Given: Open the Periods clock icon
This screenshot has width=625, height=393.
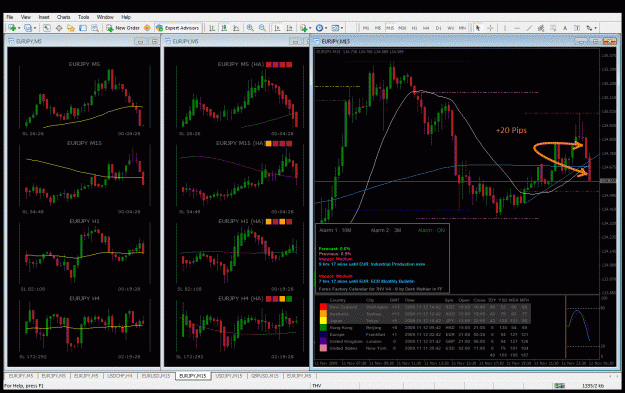Looking at the screenshot, I should pos(319,28).
